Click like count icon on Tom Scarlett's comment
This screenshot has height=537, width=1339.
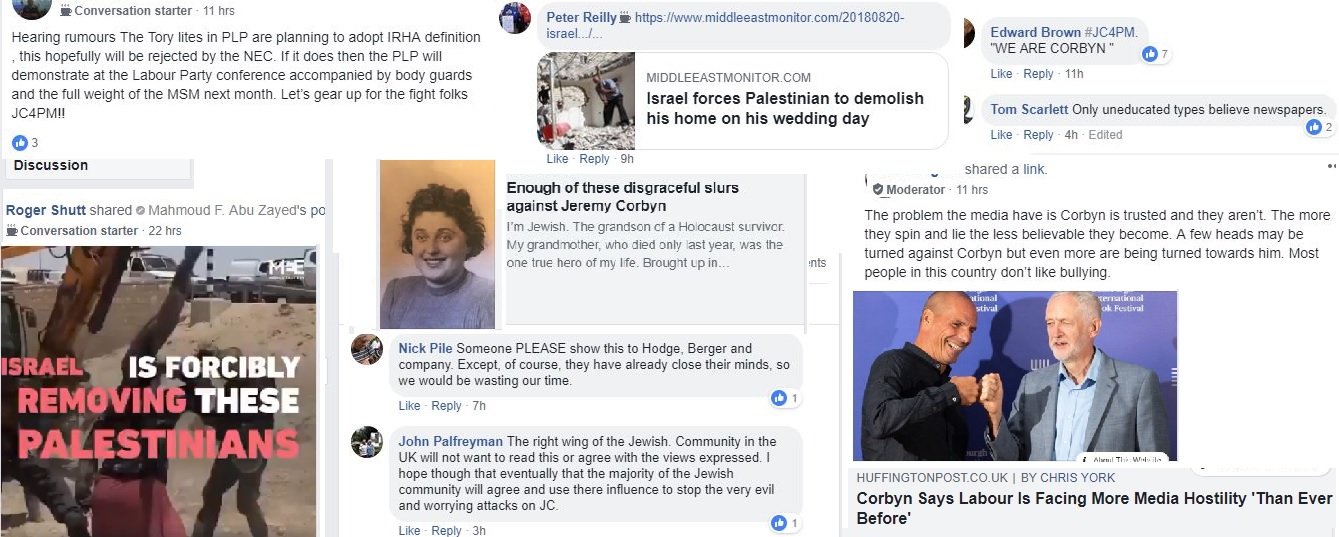click(x=1313, y=127)
